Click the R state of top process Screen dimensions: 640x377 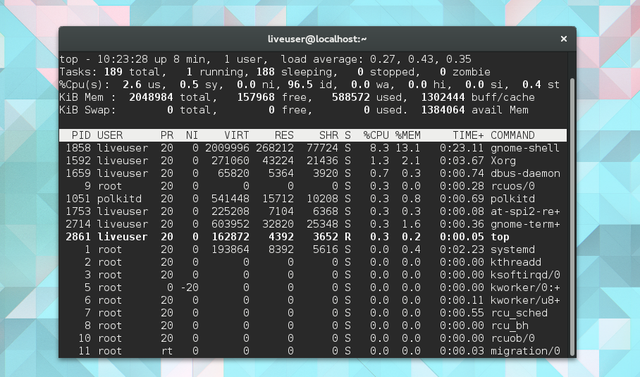tap(347, 237)
